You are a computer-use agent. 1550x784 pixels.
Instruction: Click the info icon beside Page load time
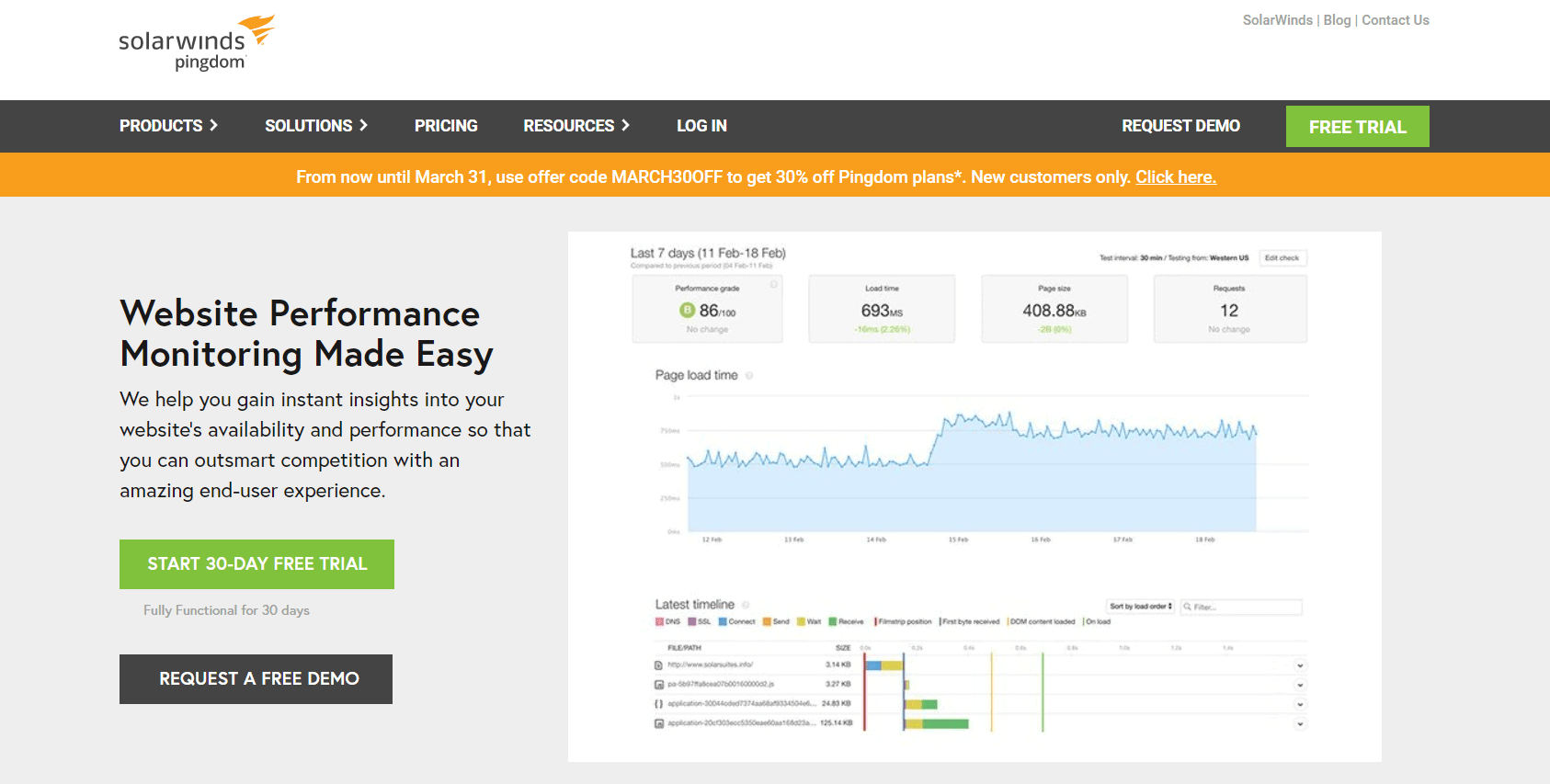pyautogui.click(x=749, y=376)
